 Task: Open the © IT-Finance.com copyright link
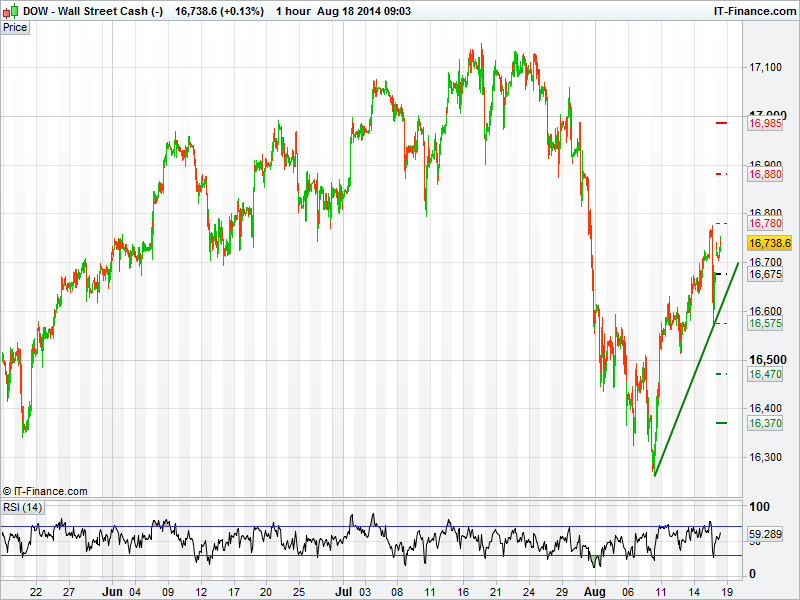point(45,491)
